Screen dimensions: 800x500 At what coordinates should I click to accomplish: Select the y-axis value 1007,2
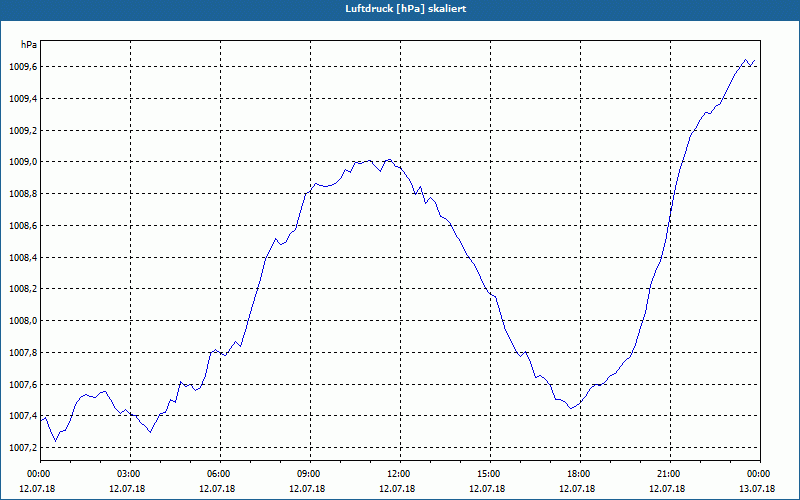pos(22,448)
